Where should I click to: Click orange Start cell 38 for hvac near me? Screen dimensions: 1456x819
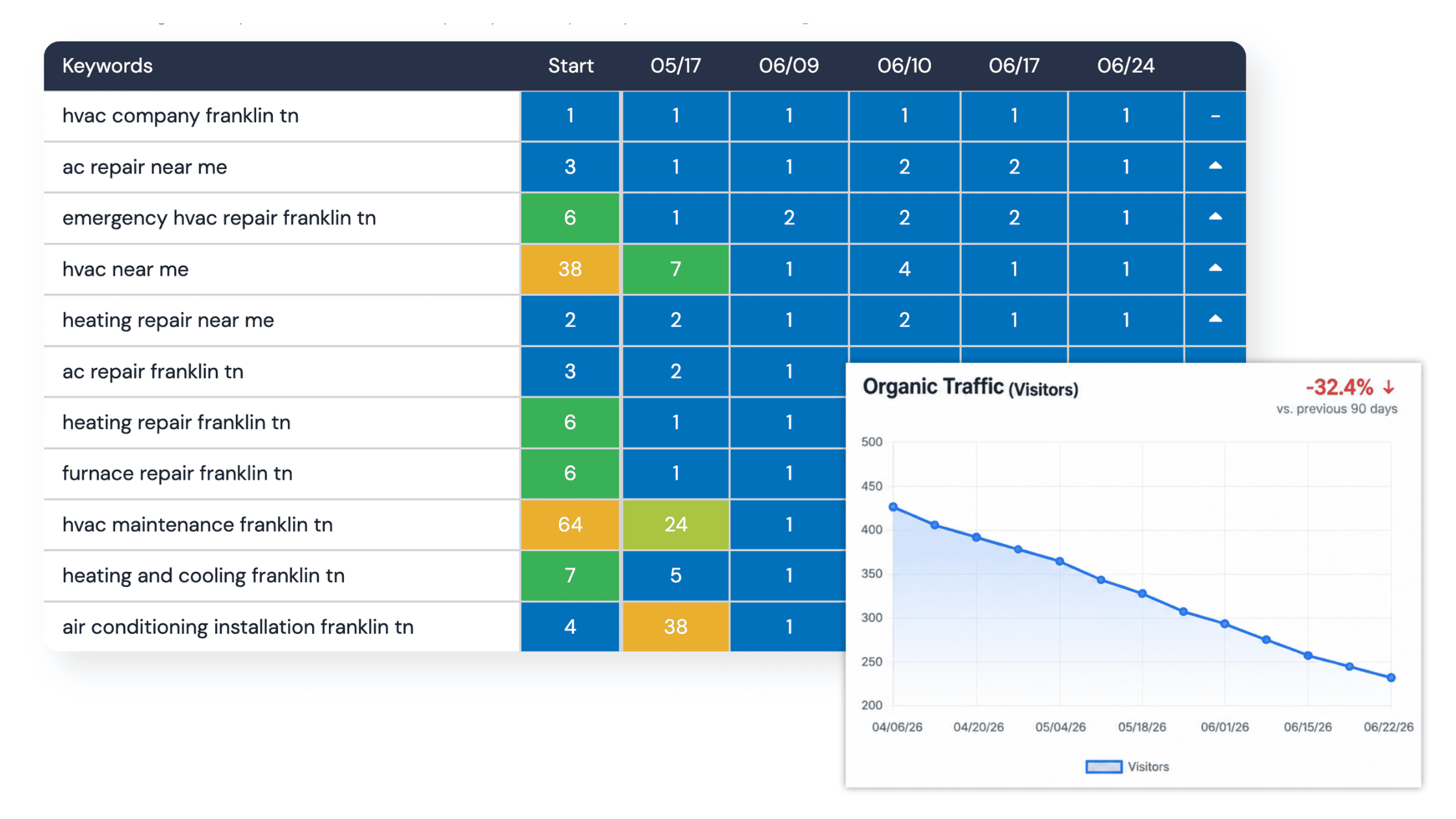(x=570, y=269)
